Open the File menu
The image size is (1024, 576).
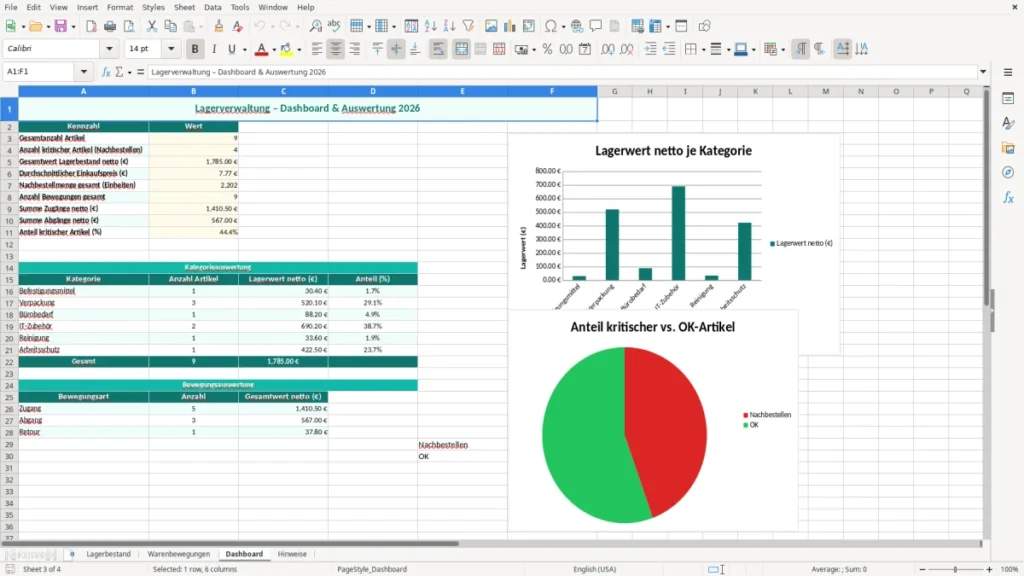pyautogui.click(x=11, y=7)
